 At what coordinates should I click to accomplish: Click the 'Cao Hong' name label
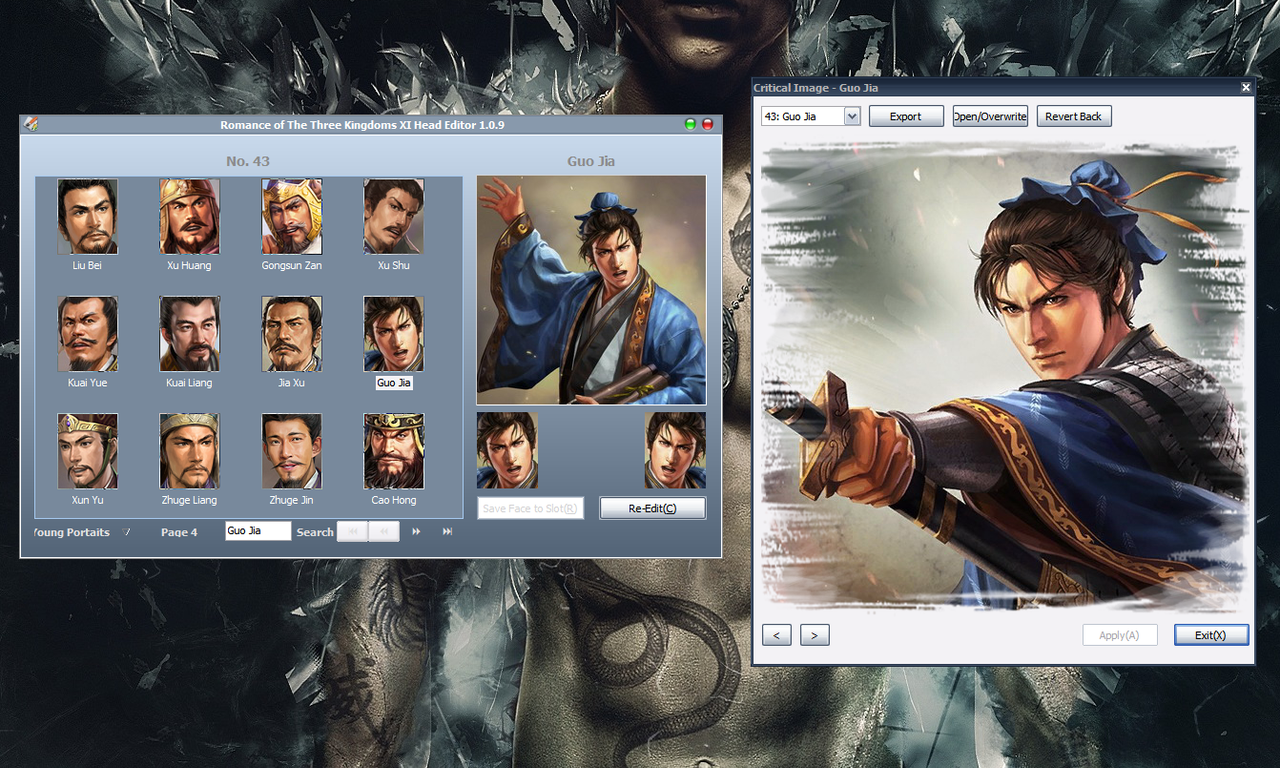click(394, 500)
